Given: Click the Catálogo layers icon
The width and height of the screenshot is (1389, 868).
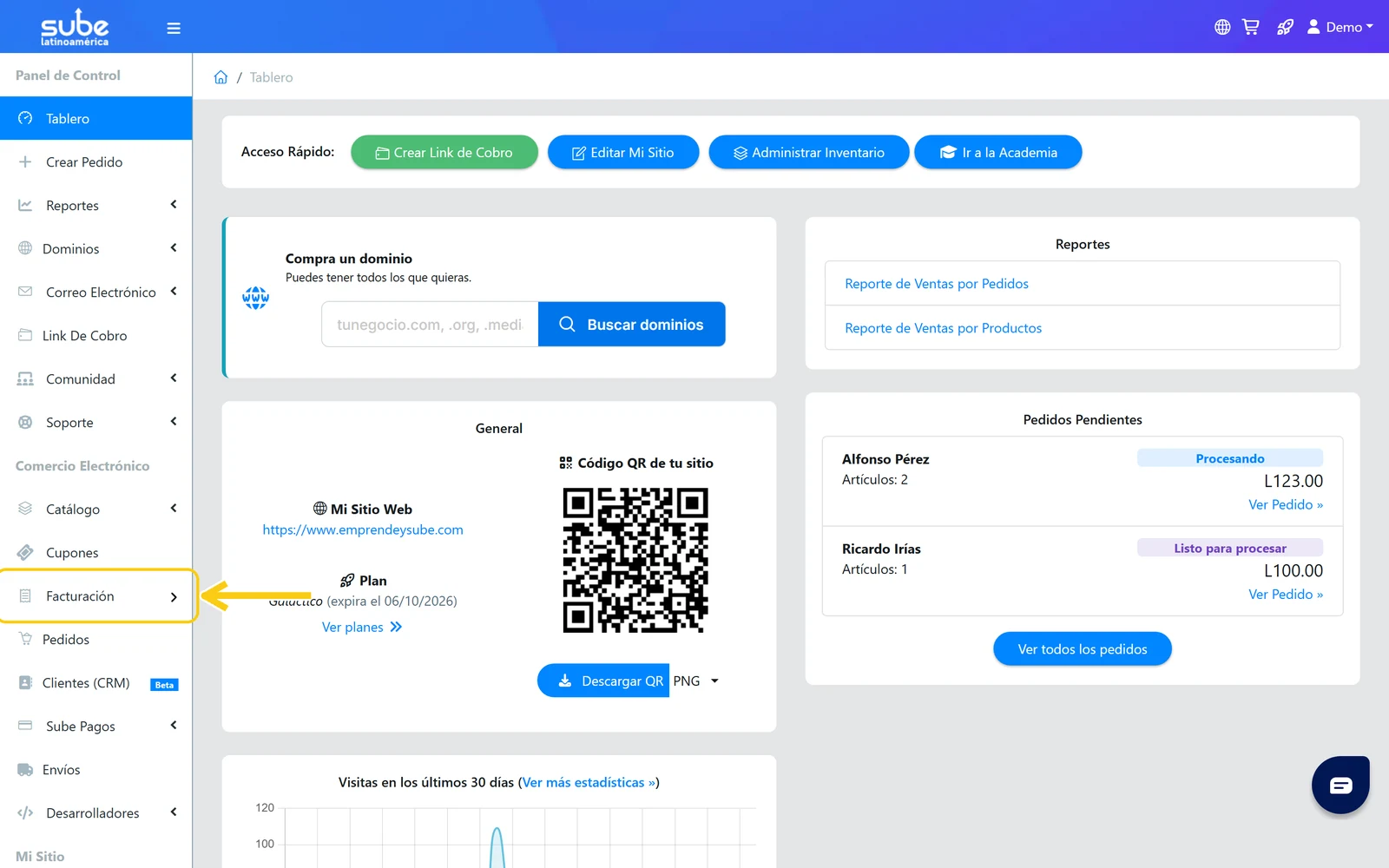Looking at the screenshot, I should 25,509.
